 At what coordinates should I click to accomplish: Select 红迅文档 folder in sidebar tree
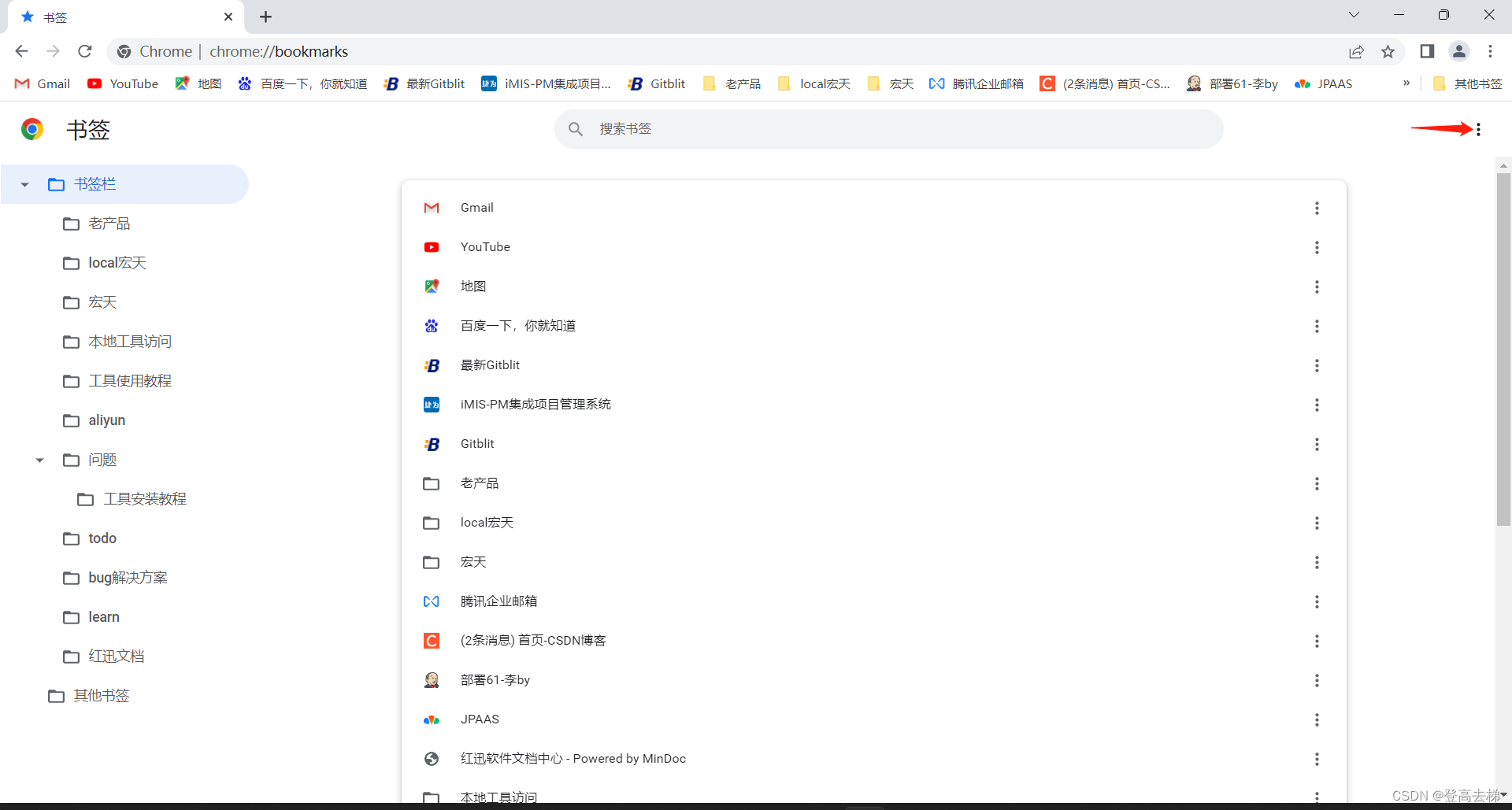[117, 657]
